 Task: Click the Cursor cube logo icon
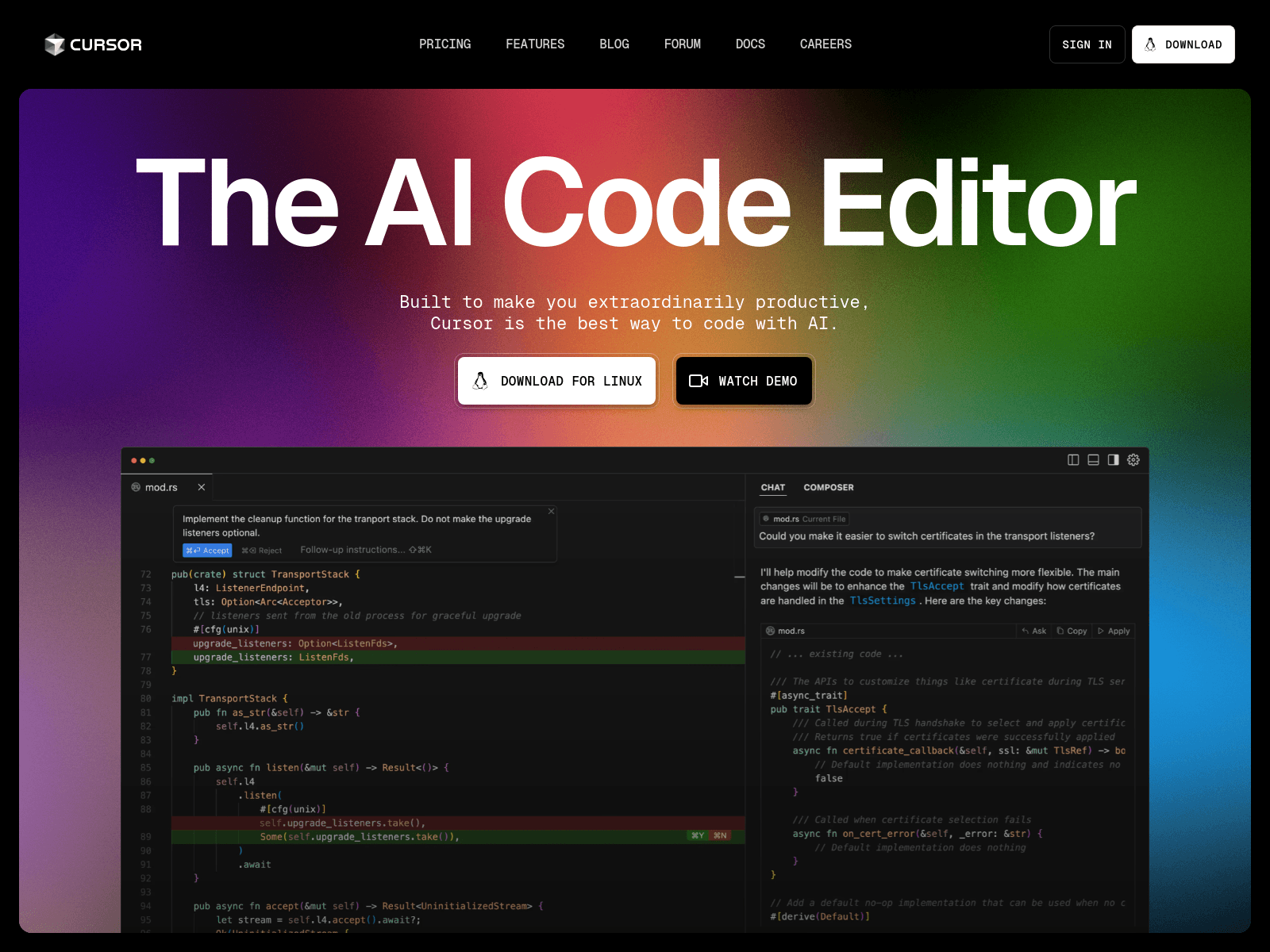(x=54, y=44)
